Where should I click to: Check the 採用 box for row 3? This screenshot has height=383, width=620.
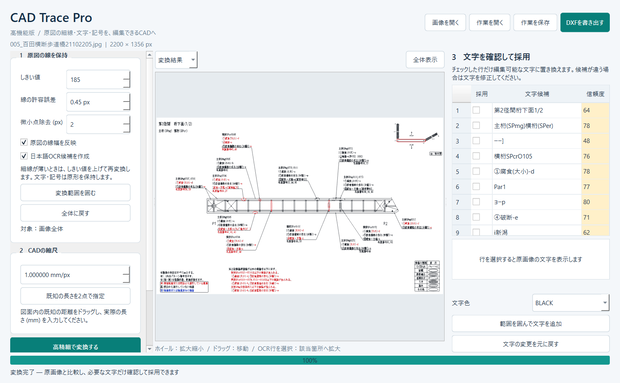point(476,141)
